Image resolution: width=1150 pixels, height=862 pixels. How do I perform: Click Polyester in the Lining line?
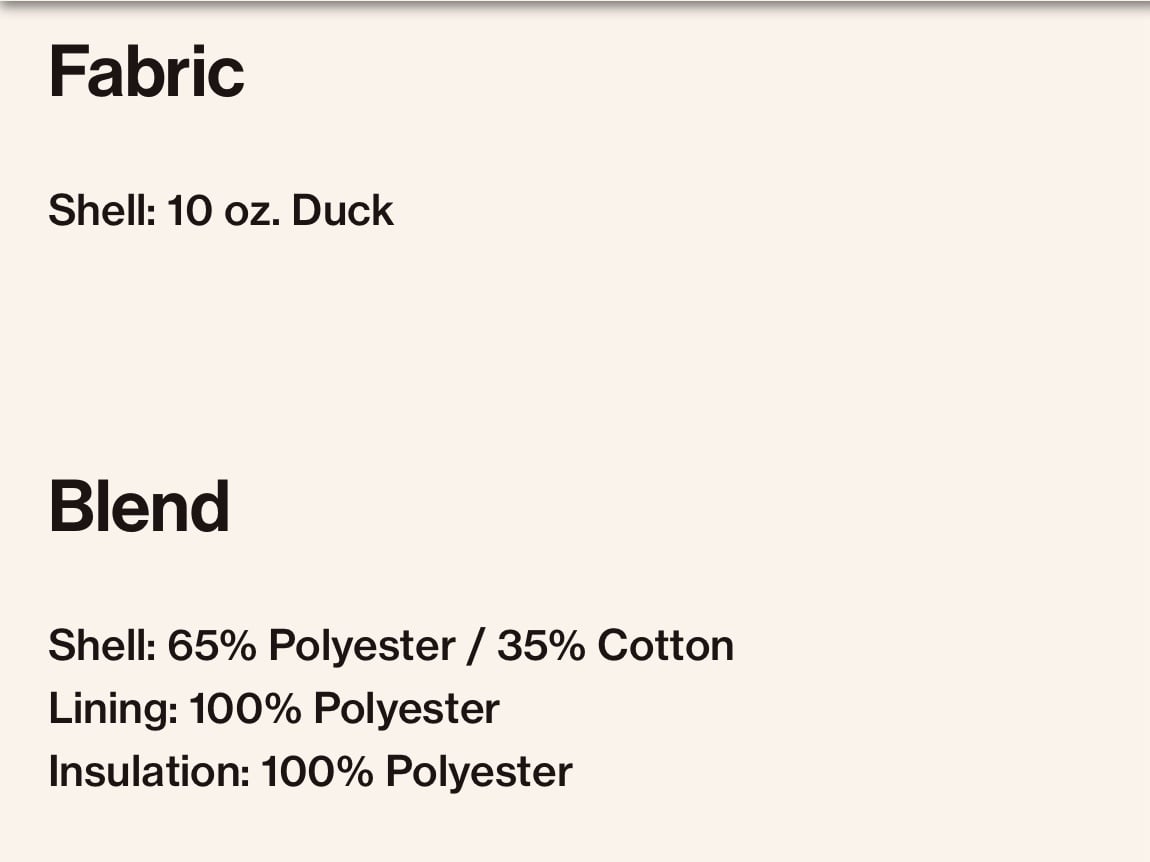click(406, 710)
